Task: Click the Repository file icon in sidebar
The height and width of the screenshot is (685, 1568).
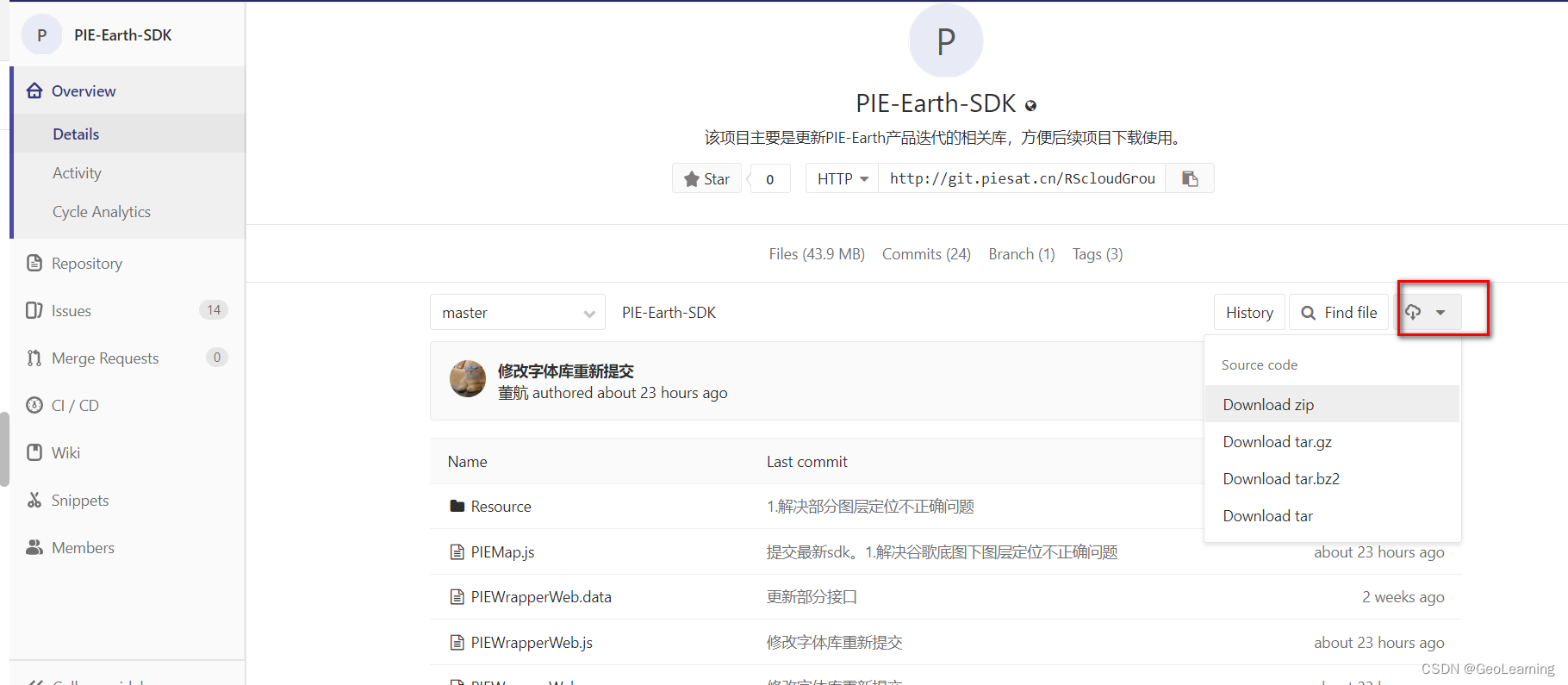Action: (x=34, y=263)
